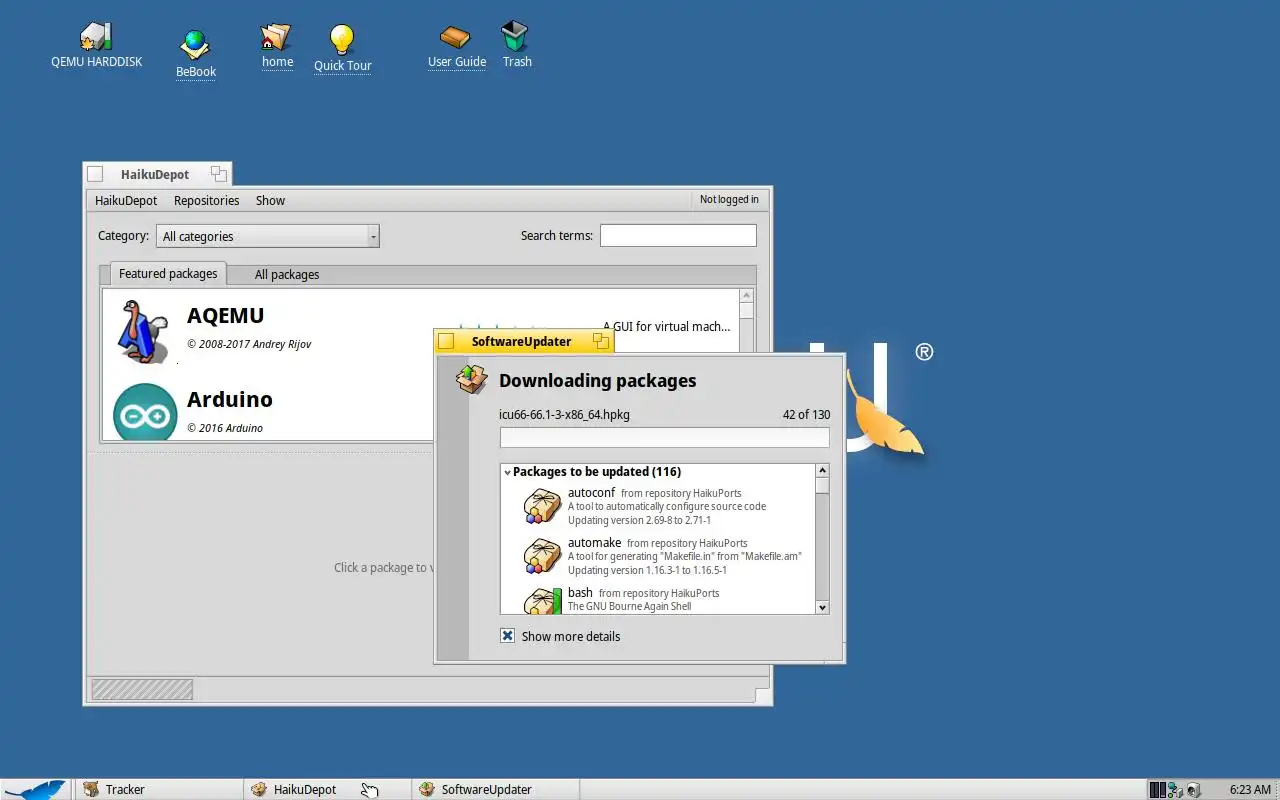Click the AQEMU package icon
The image size is (1280, 800).
coord(142,331)
